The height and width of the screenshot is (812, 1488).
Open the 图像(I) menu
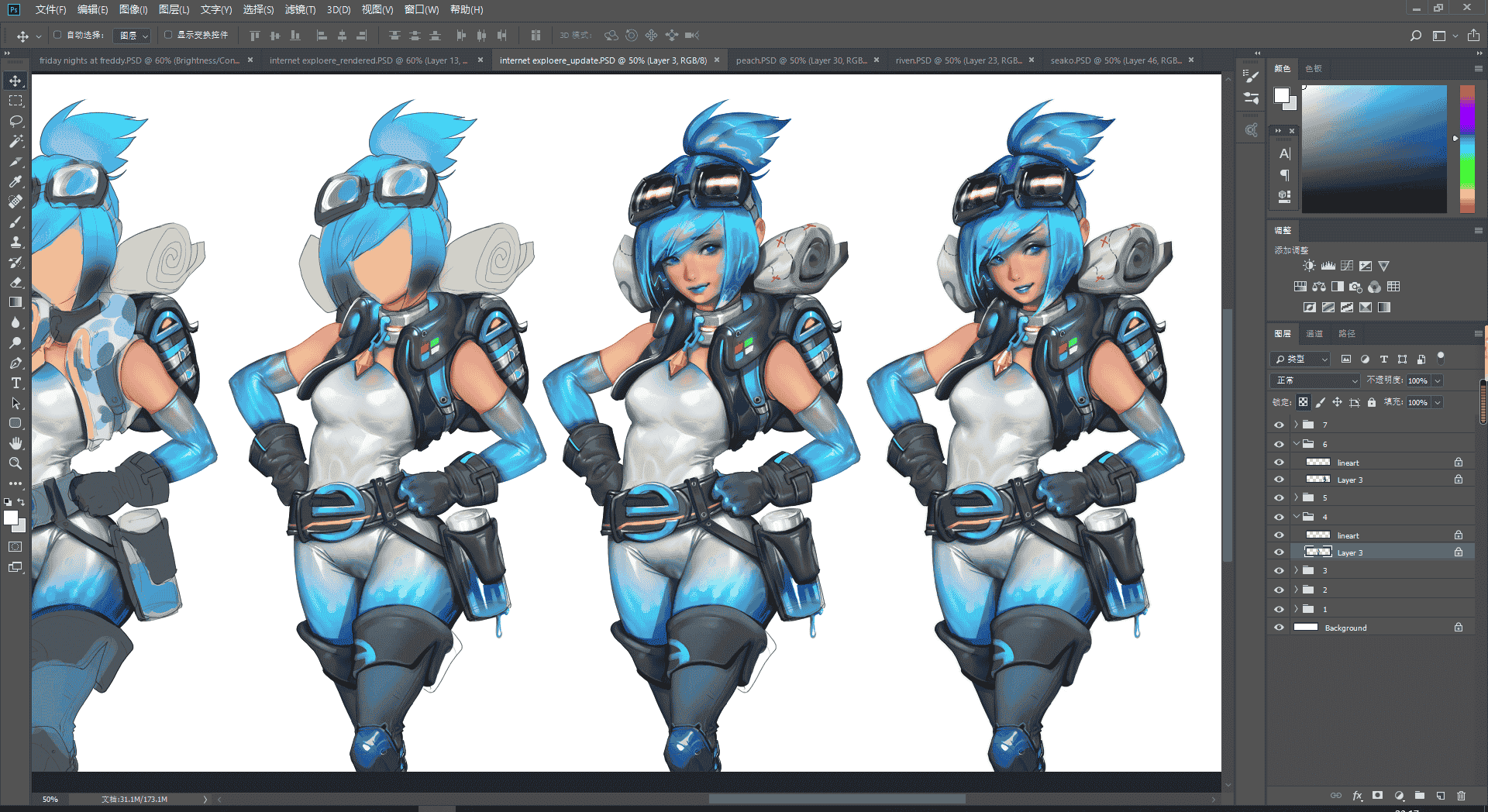(133, 9)
